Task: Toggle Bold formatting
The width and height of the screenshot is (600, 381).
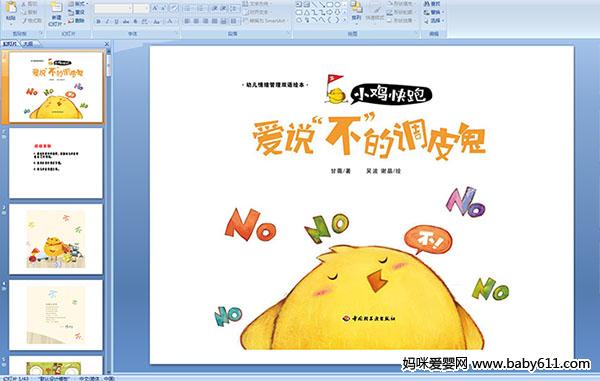Action: pyautogui.click(x=98, y=22)
